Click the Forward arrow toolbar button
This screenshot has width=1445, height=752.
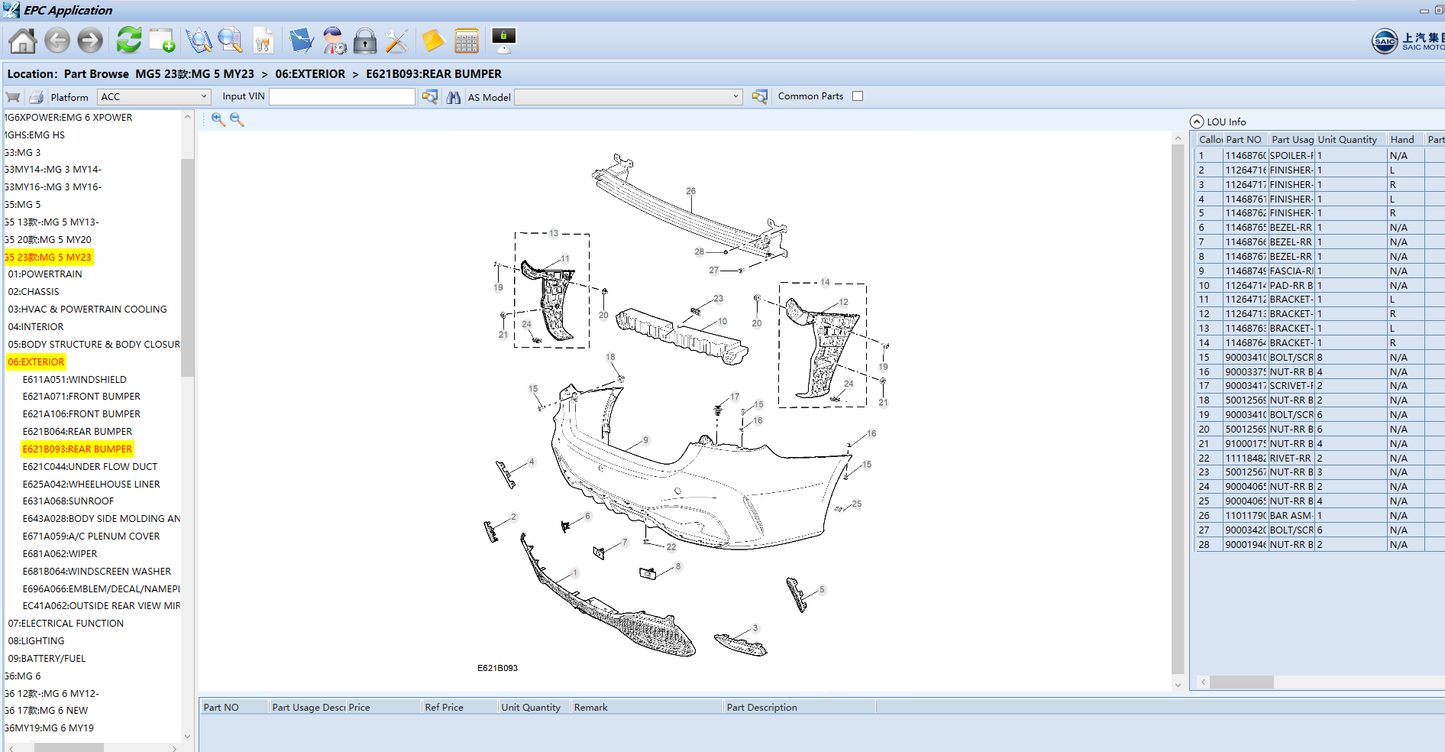point(90,40)
